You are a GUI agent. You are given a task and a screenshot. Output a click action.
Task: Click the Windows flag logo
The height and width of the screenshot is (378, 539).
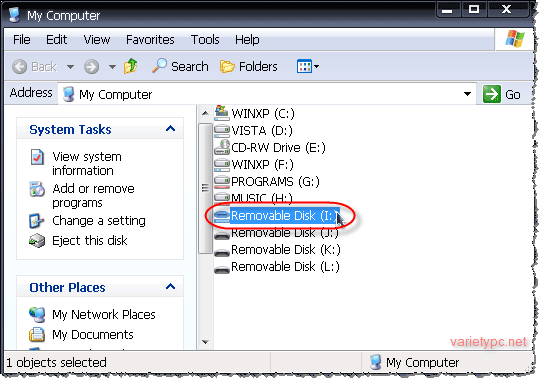[515, 38]
